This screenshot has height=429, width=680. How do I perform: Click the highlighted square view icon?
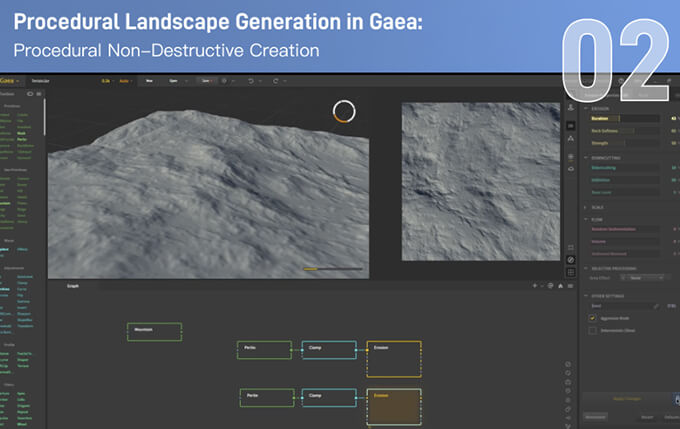coord(571,125)
